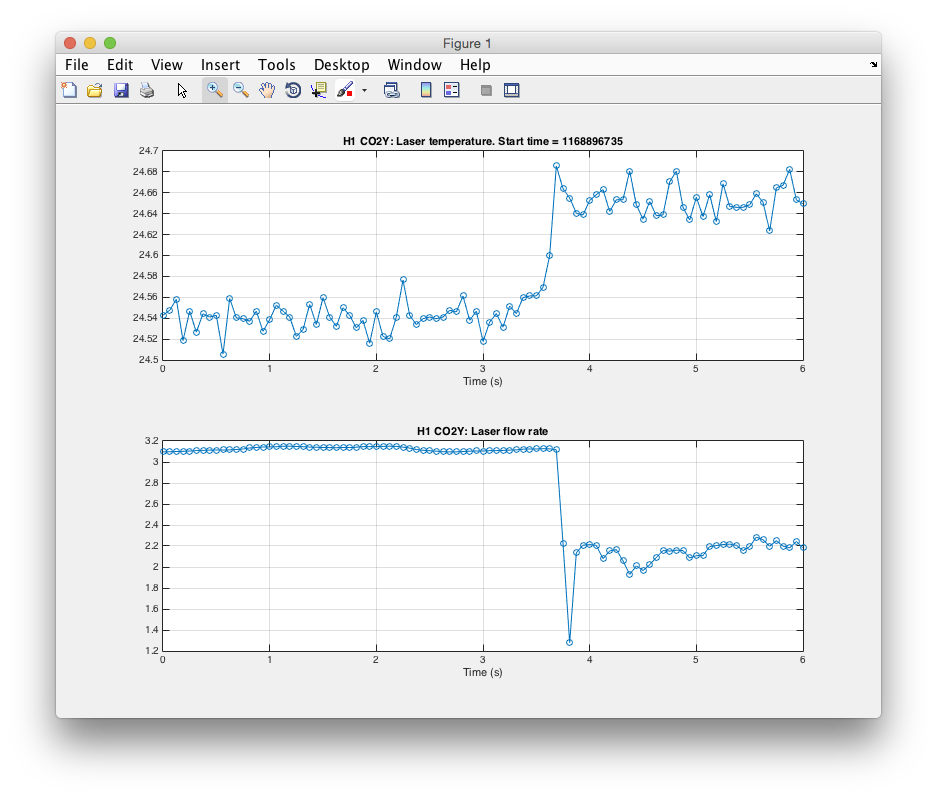
Task: Activate the Pan hand tool
Action: point(267,90)
